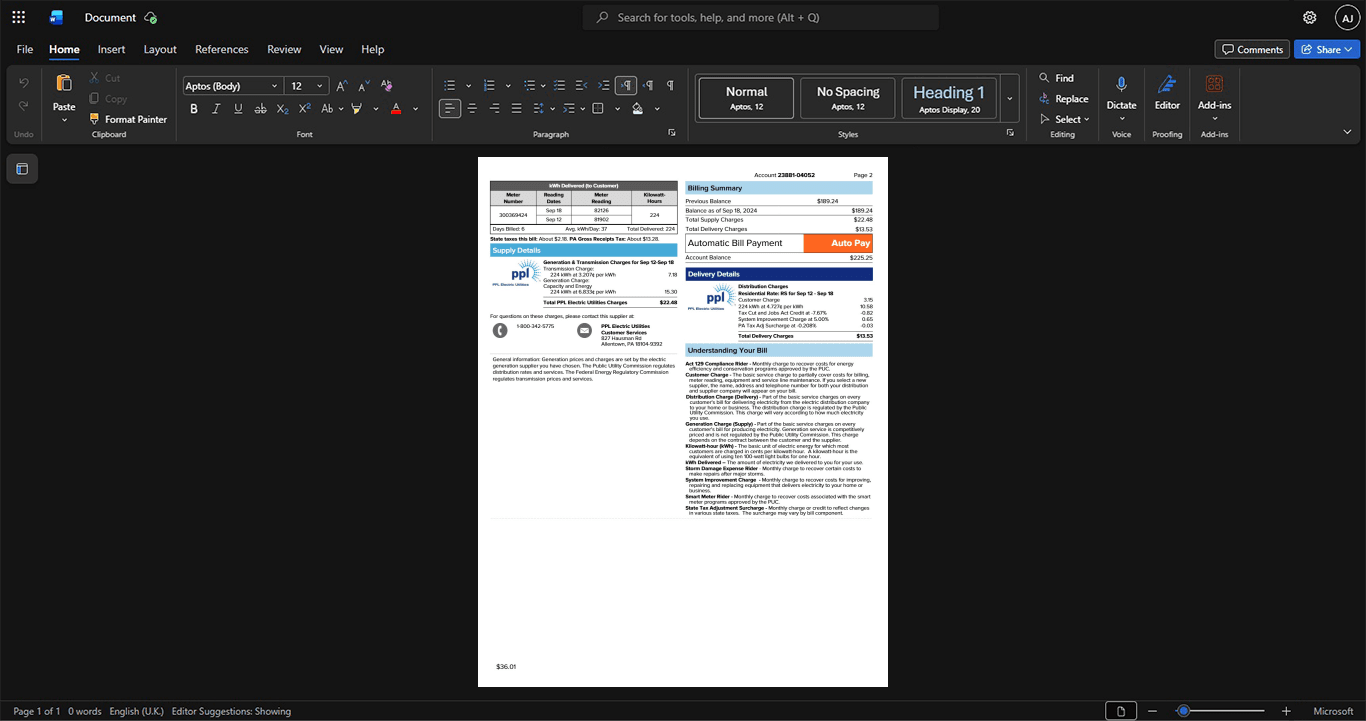1366x721 pixels.
Task: Click the Format Painter tool
Action: click(128, 119)
